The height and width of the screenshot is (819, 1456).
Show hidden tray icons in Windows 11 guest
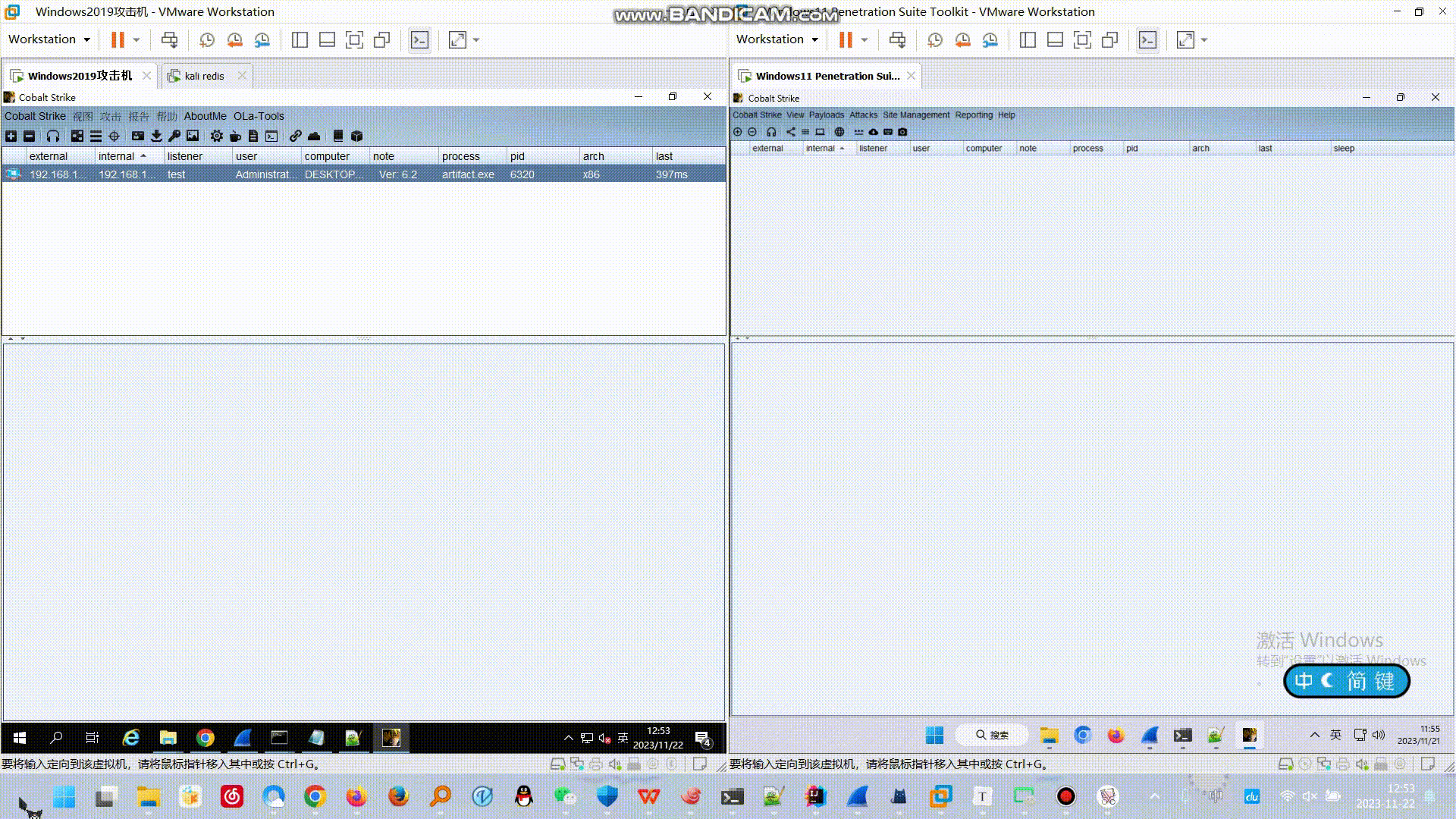[x=1315, y=735]
